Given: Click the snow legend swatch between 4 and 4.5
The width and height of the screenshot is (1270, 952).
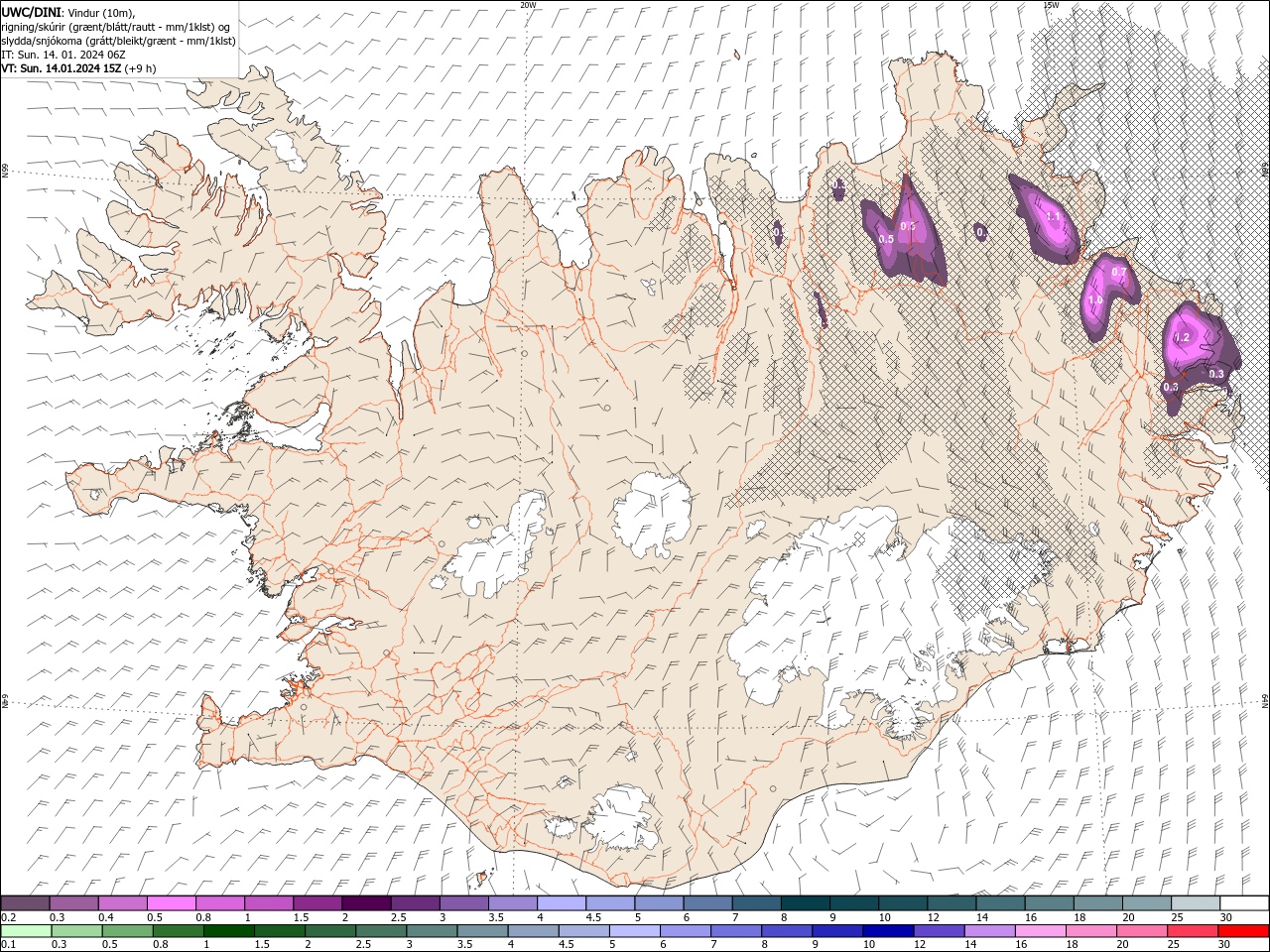Looking at the screenshot, I should 562,903.
